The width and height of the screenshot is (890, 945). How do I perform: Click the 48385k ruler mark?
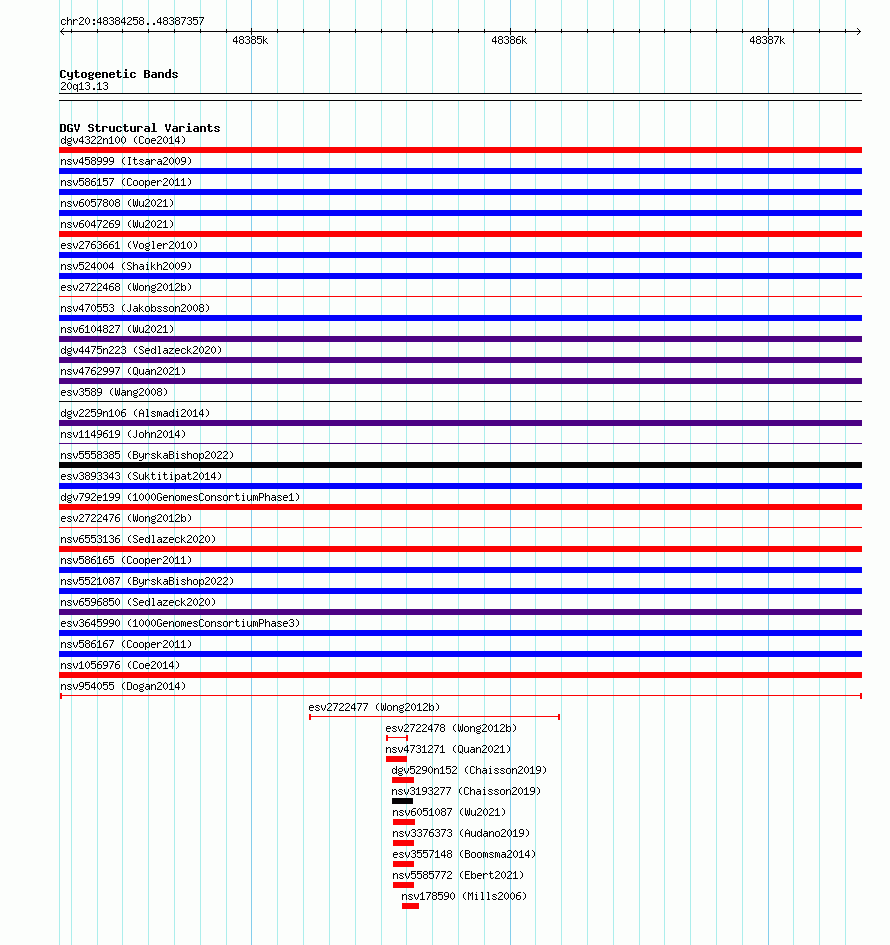[250, 40]
